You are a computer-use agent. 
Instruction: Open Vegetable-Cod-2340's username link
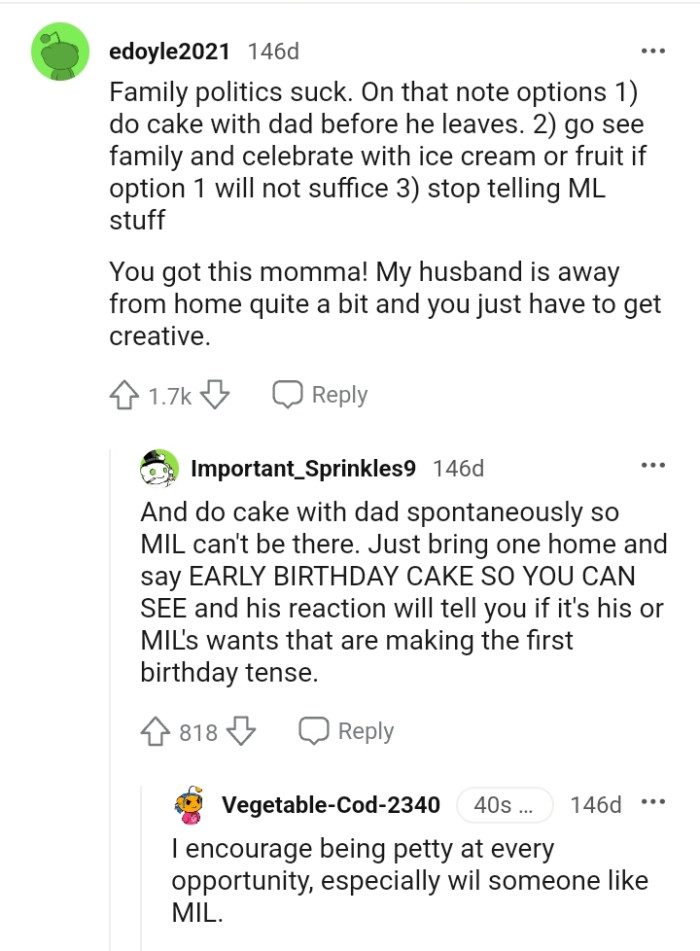(334, 804)
